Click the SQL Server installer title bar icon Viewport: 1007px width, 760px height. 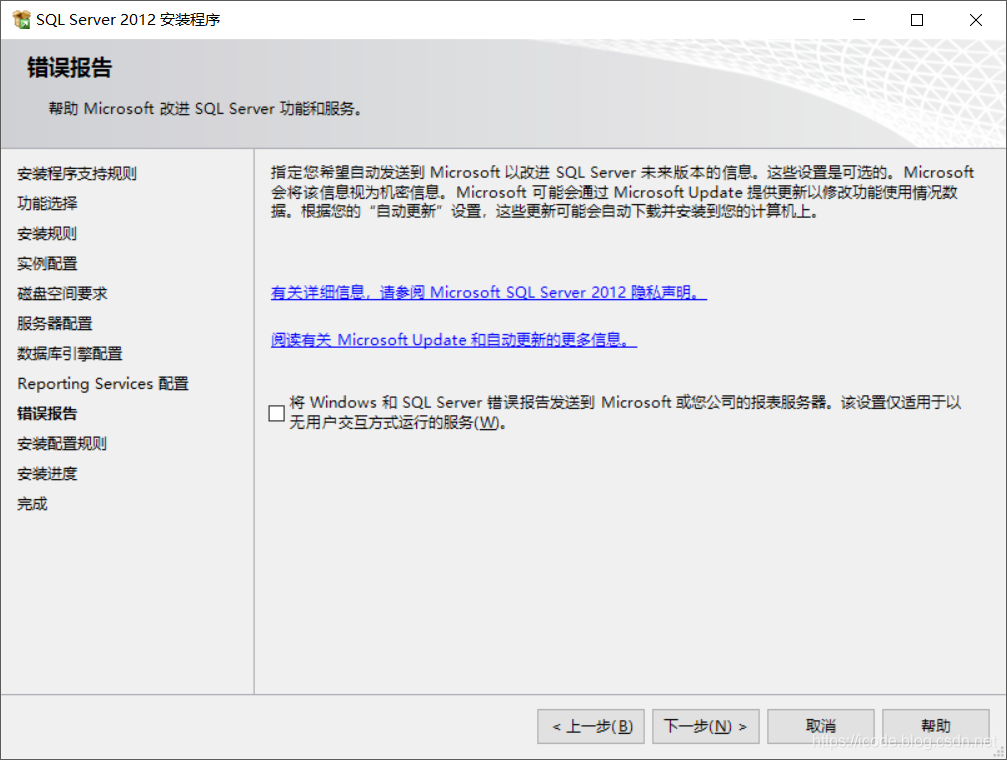(21, 20)
